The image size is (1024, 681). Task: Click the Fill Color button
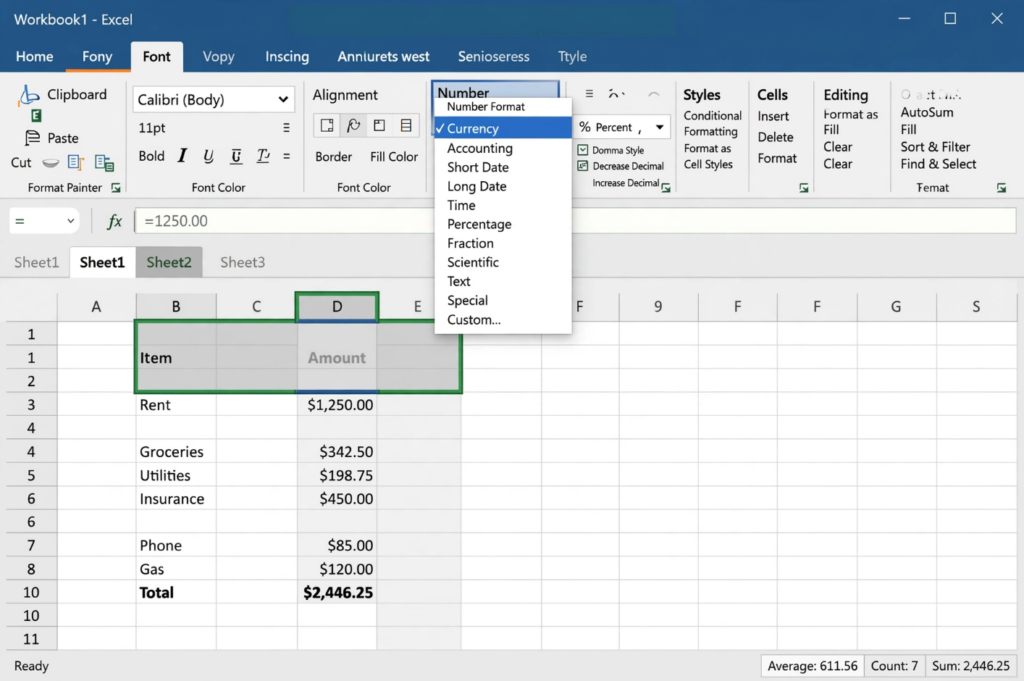(394, 157)
